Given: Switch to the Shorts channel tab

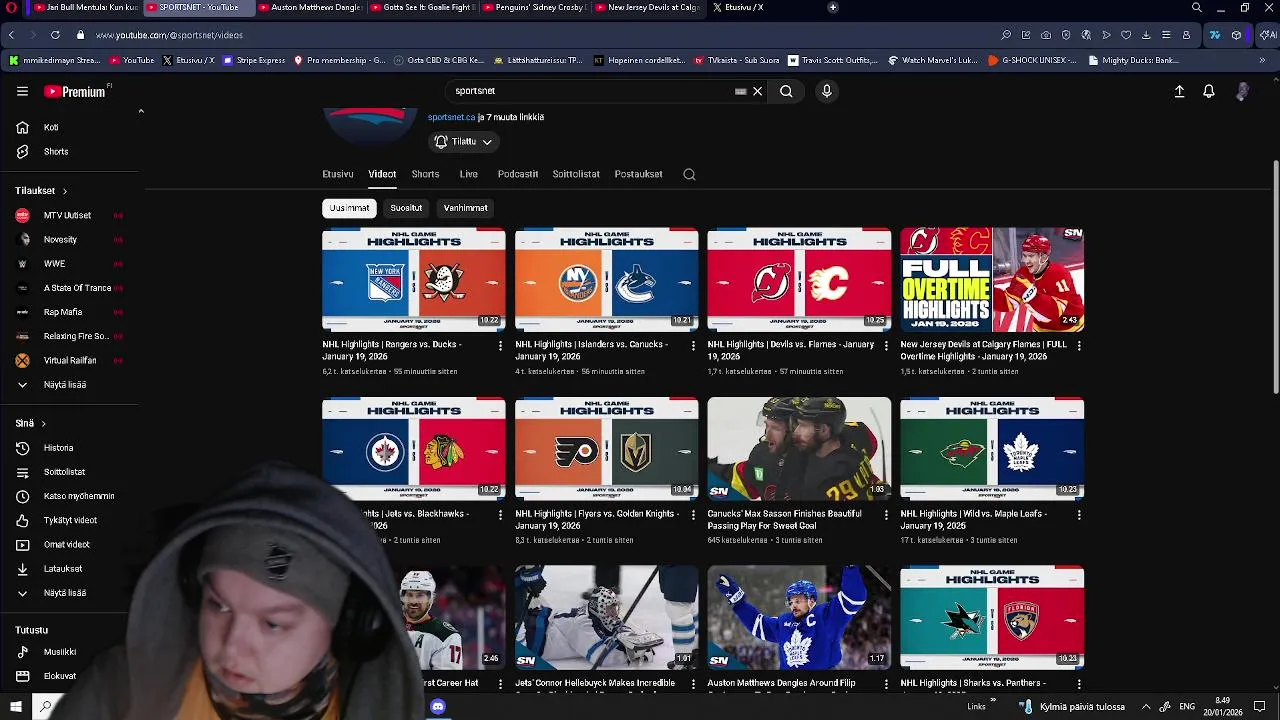Looking at the screenshot, I should click(x=425, y=174).
